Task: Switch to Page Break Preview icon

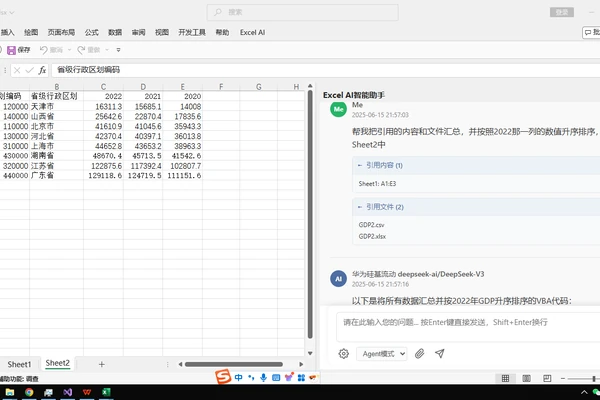Action: (x=547, y=379)
